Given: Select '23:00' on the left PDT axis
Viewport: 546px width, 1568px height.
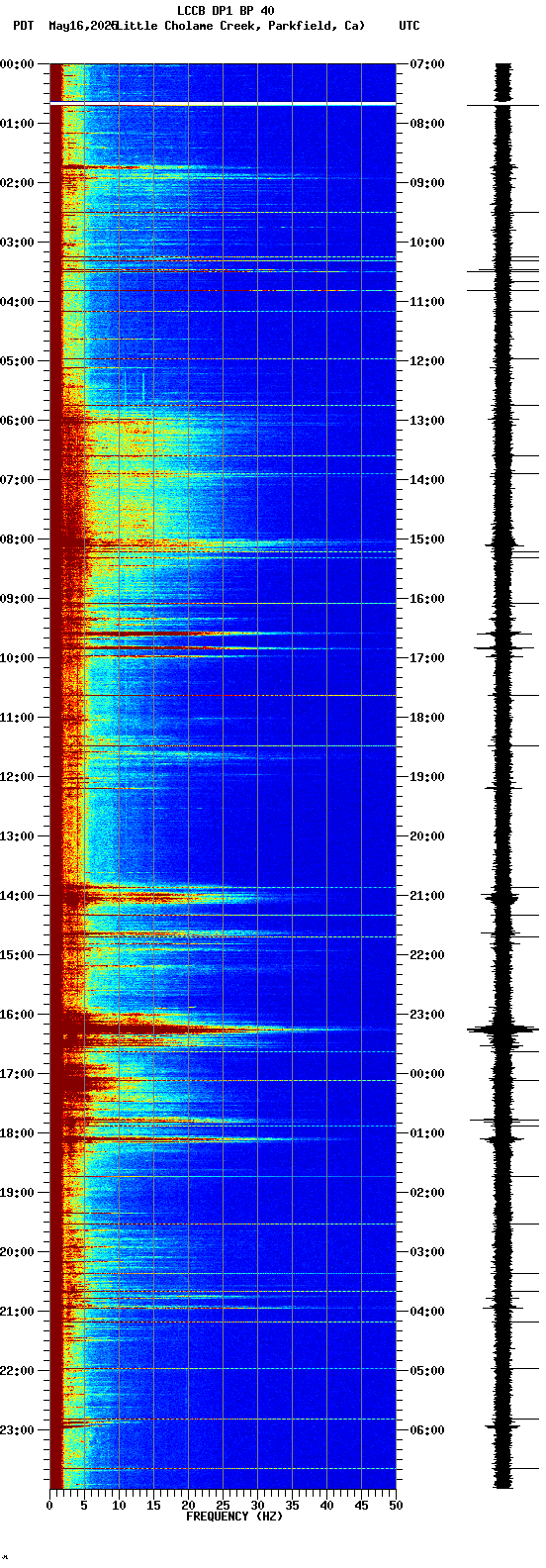Looking at the screenshot, I should click(17, 1430).
